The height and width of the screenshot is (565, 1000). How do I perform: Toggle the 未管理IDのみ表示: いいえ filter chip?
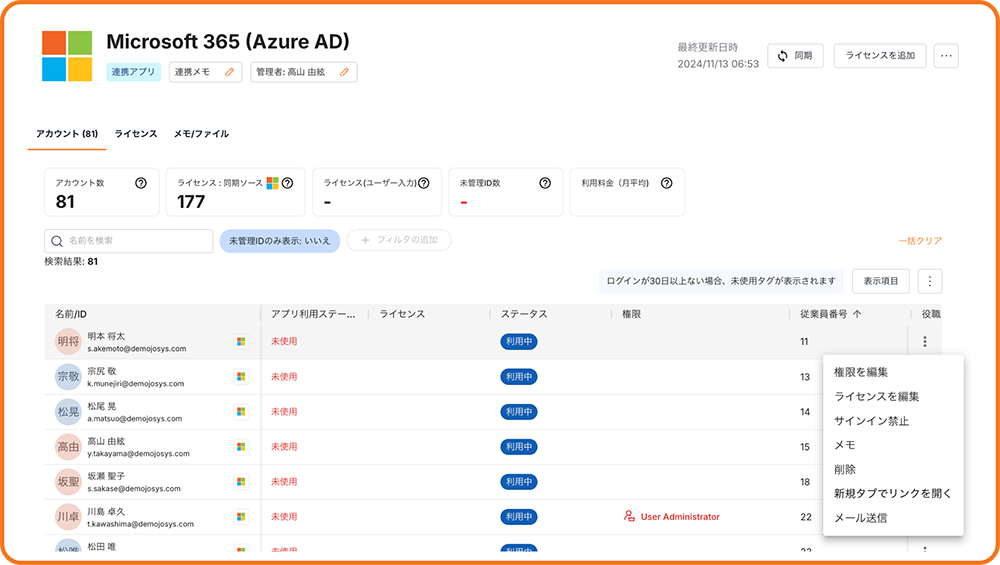pos(280,241)
